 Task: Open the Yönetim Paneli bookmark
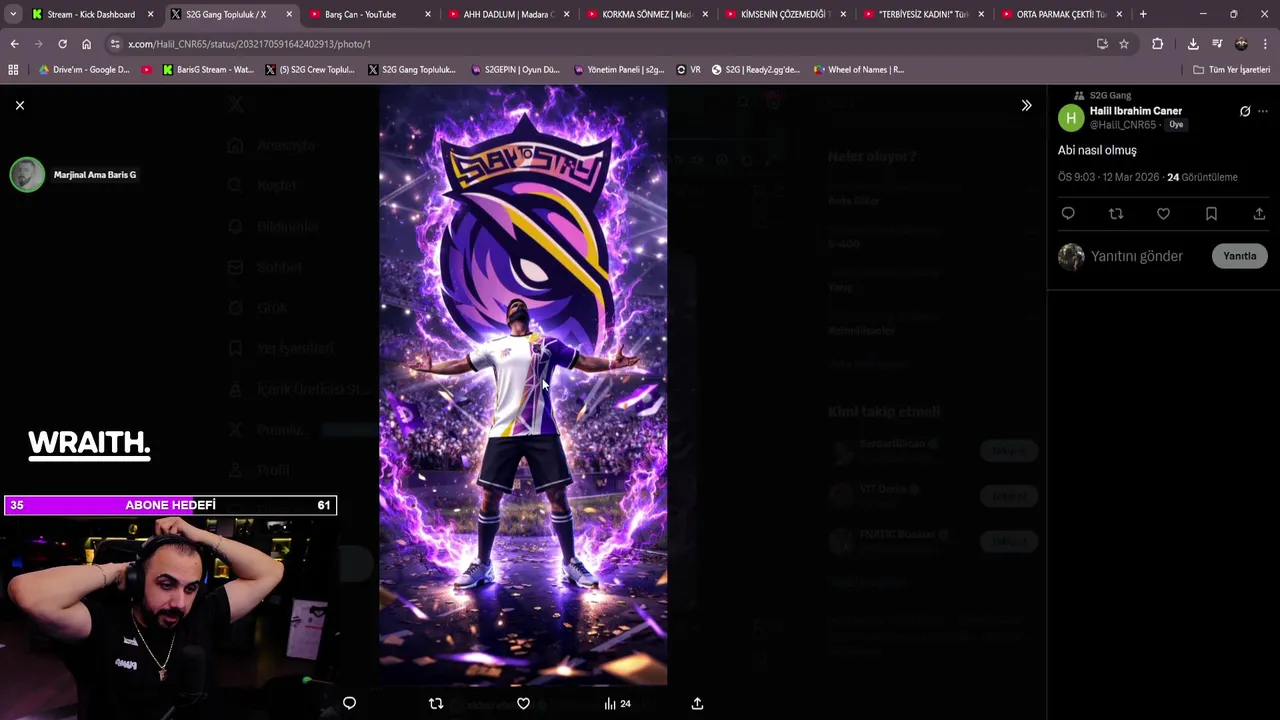coord(619,70)
